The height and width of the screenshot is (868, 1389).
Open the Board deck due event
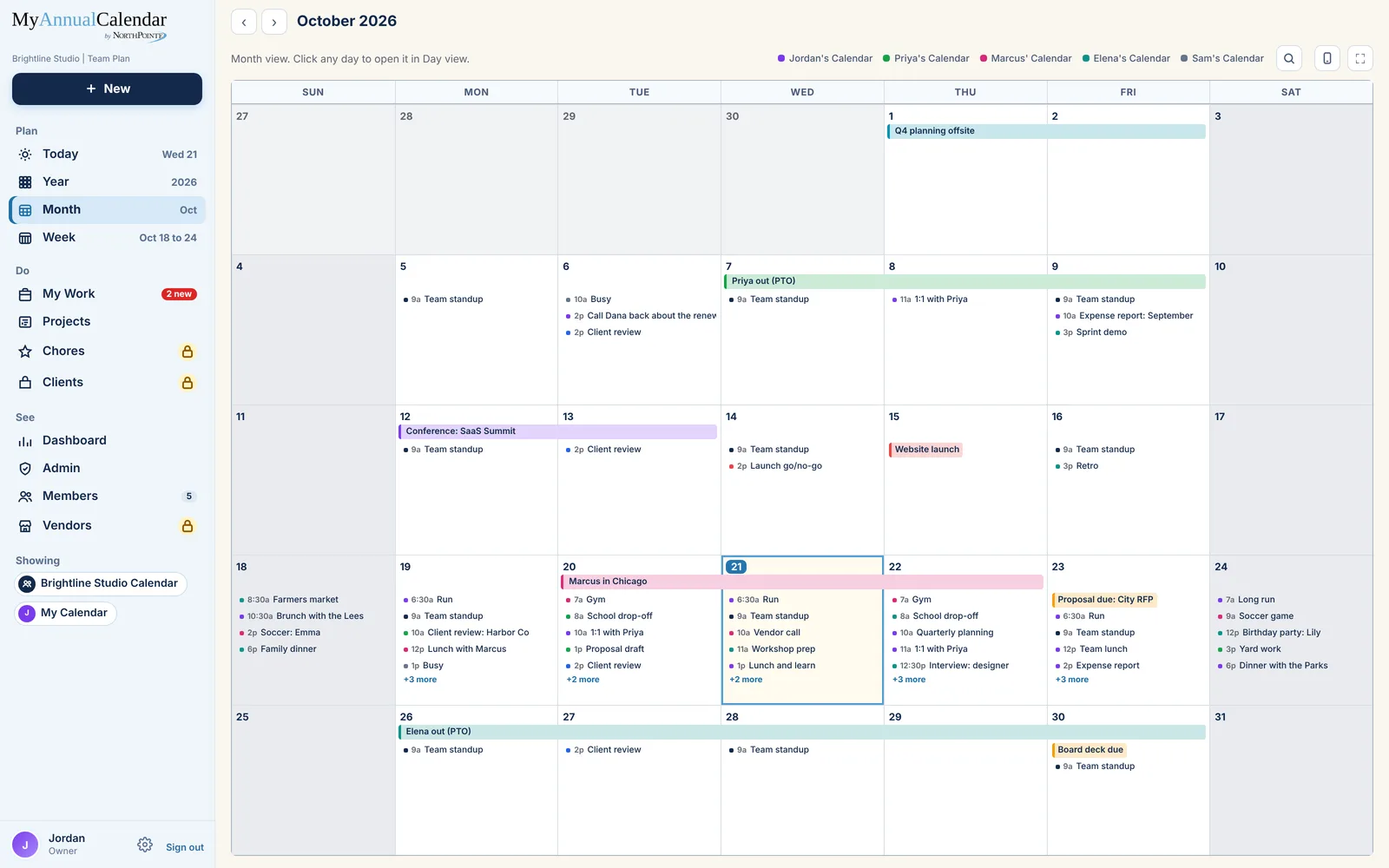pyautogui.click(x=1089, y=750)
